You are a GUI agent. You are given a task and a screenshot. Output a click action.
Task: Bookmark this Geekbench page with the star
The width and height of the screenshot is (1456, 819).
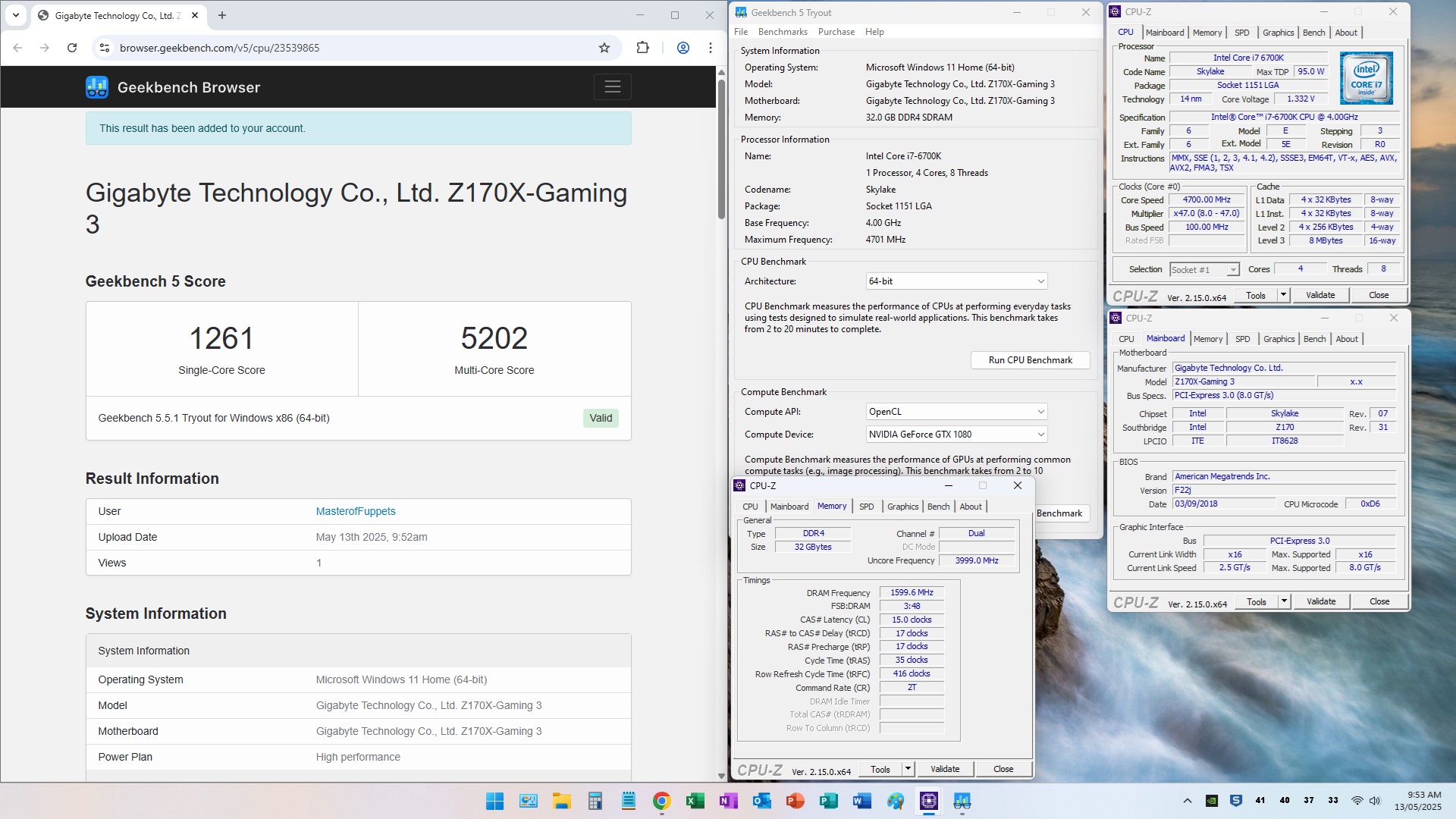(604, 48)
